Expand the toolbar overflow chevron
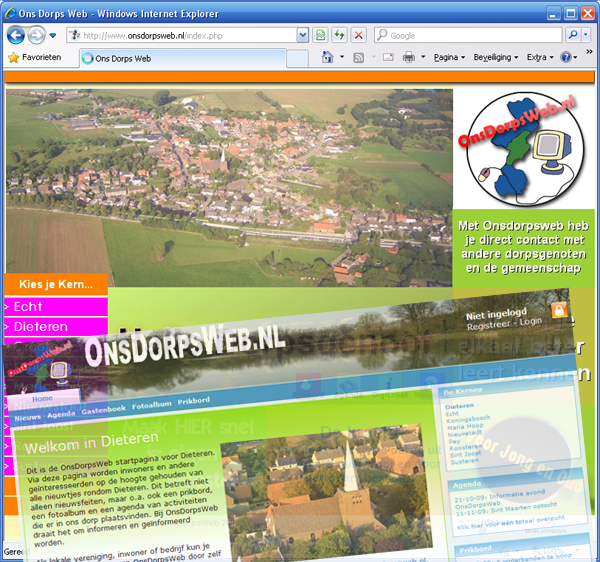 click(589, 52)
